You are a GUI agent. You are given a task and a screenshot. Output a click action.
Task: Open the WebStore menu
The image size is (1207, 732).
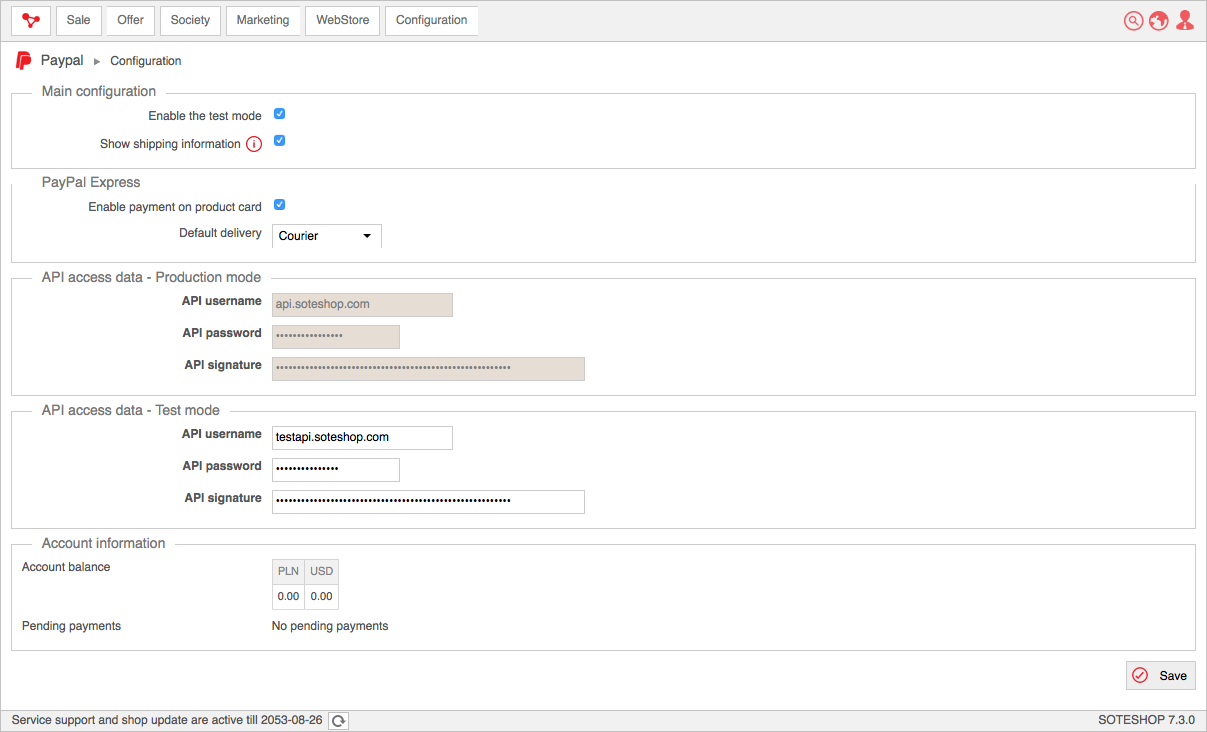click(343, 20)
